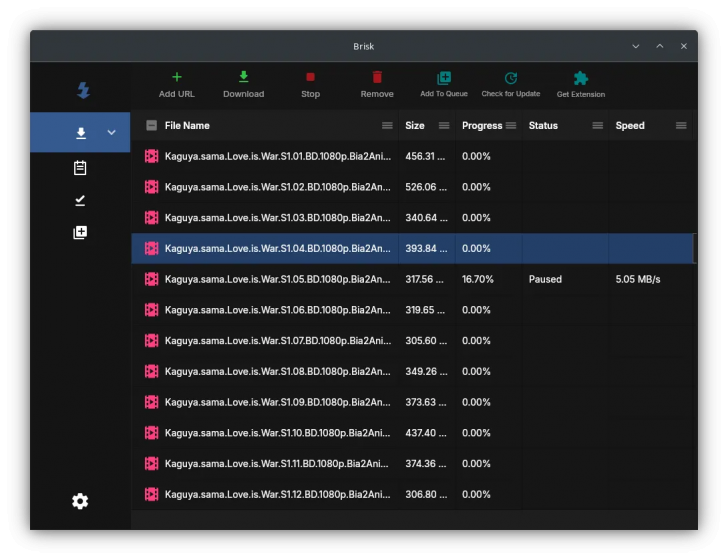Click the video icon of the S1.08 file
Screen dimensions: 728x560
(x=151, y=371)
